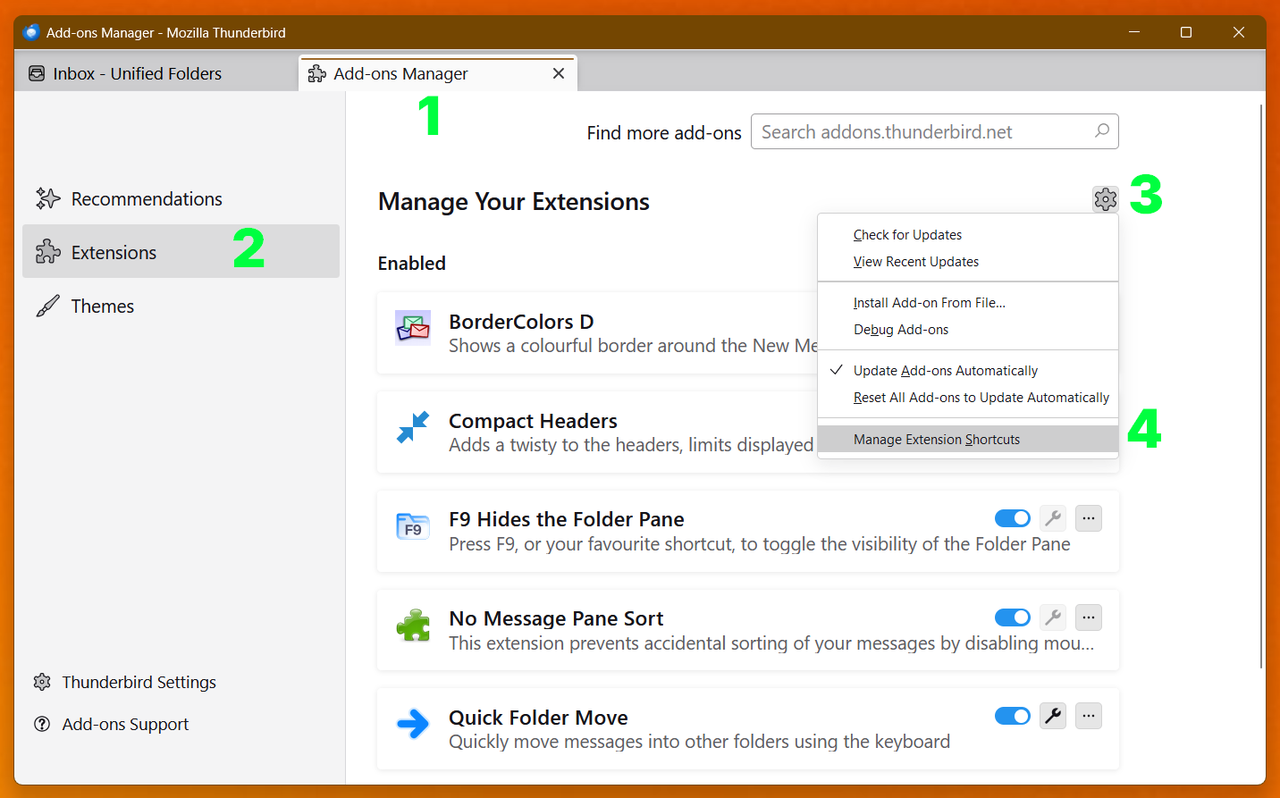Click the Manage Your Extensions heading
Image resolution: width=1280 pixels, height=798 pixels.
coord(514,201)
